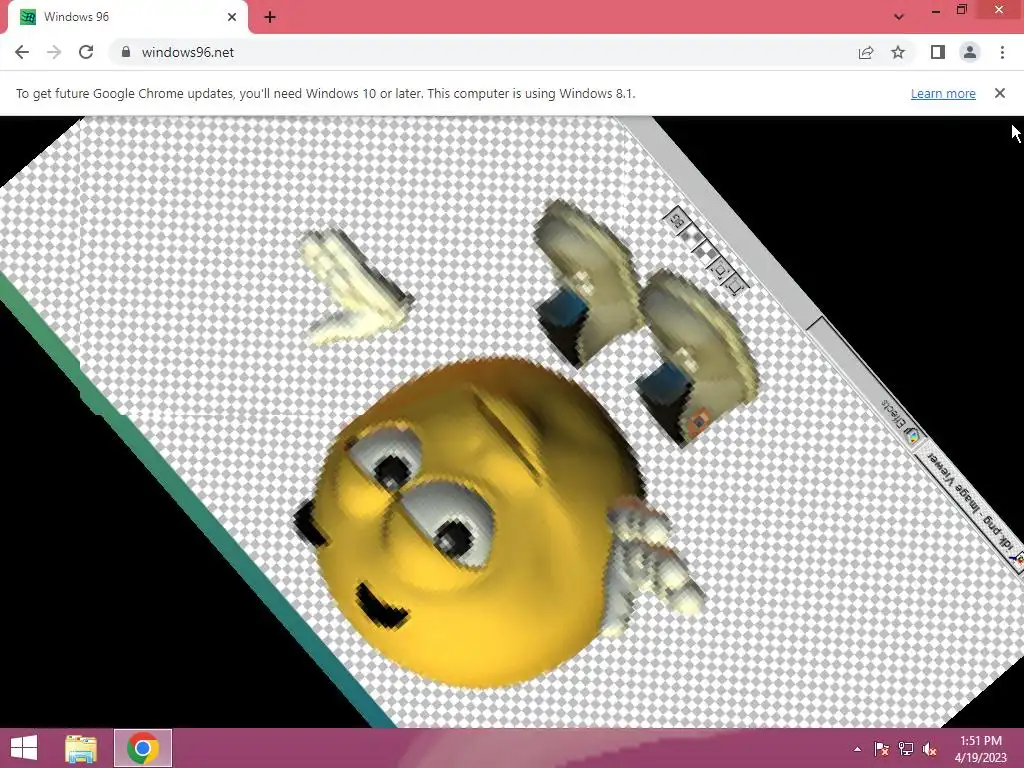
Task: Open Chrome's three-dot menu
Action: [x=1002, y=52]
